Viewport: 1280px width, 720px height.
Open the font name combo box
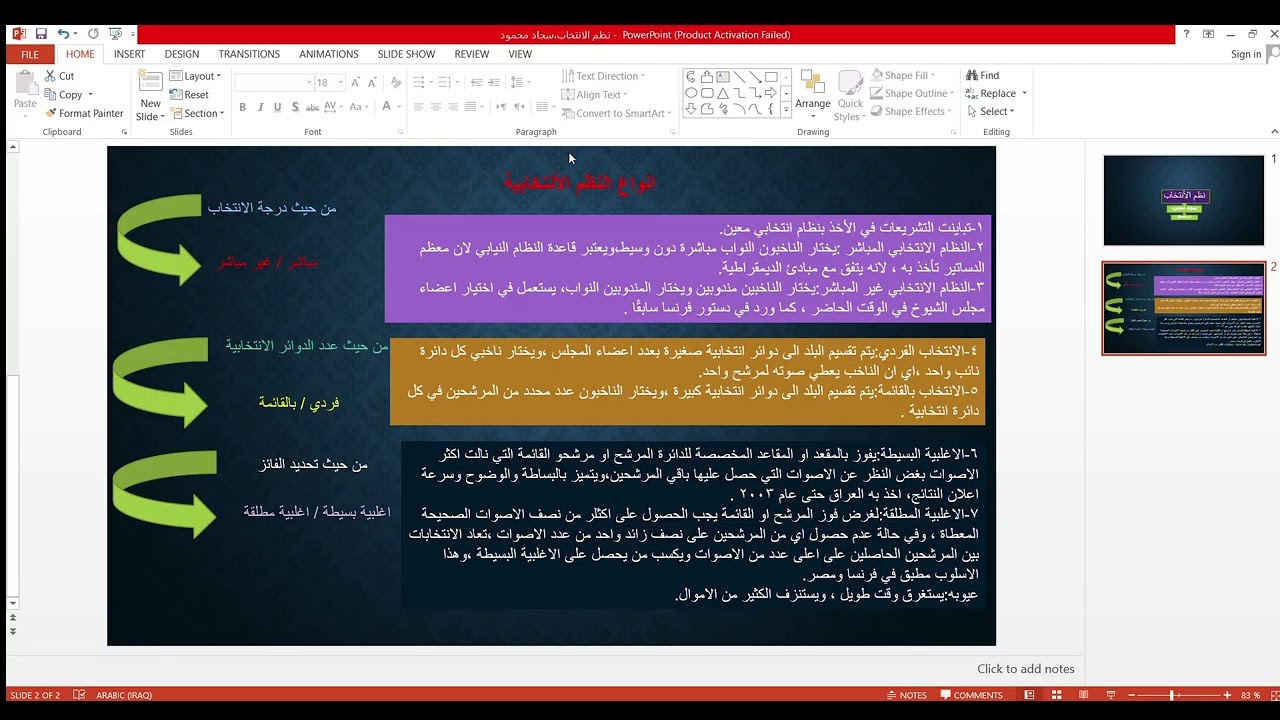point(274,83)
